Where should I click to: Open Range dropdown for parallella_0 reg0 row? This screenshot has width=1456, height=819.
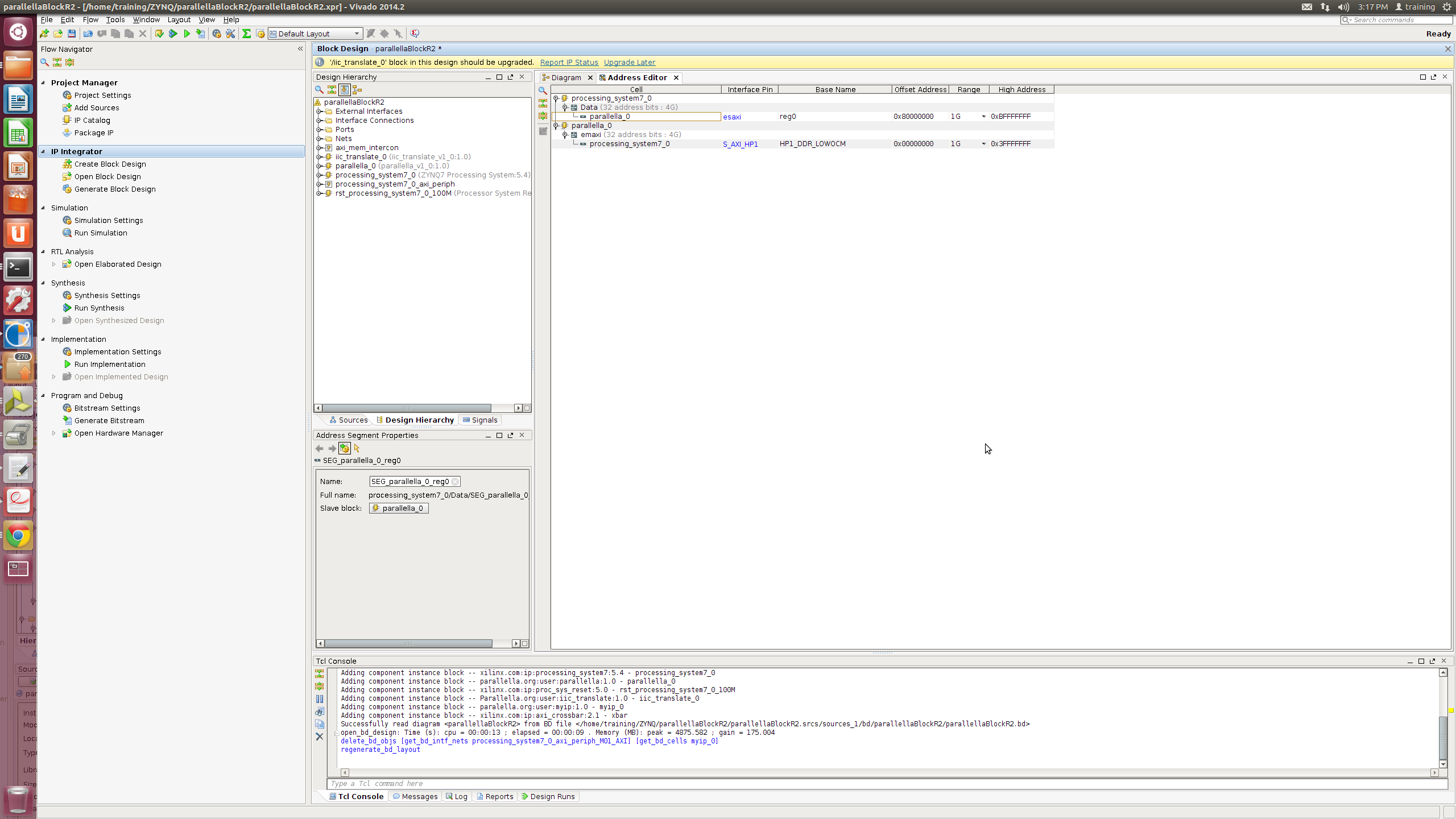pyautogui.click(x=983, y=117)
